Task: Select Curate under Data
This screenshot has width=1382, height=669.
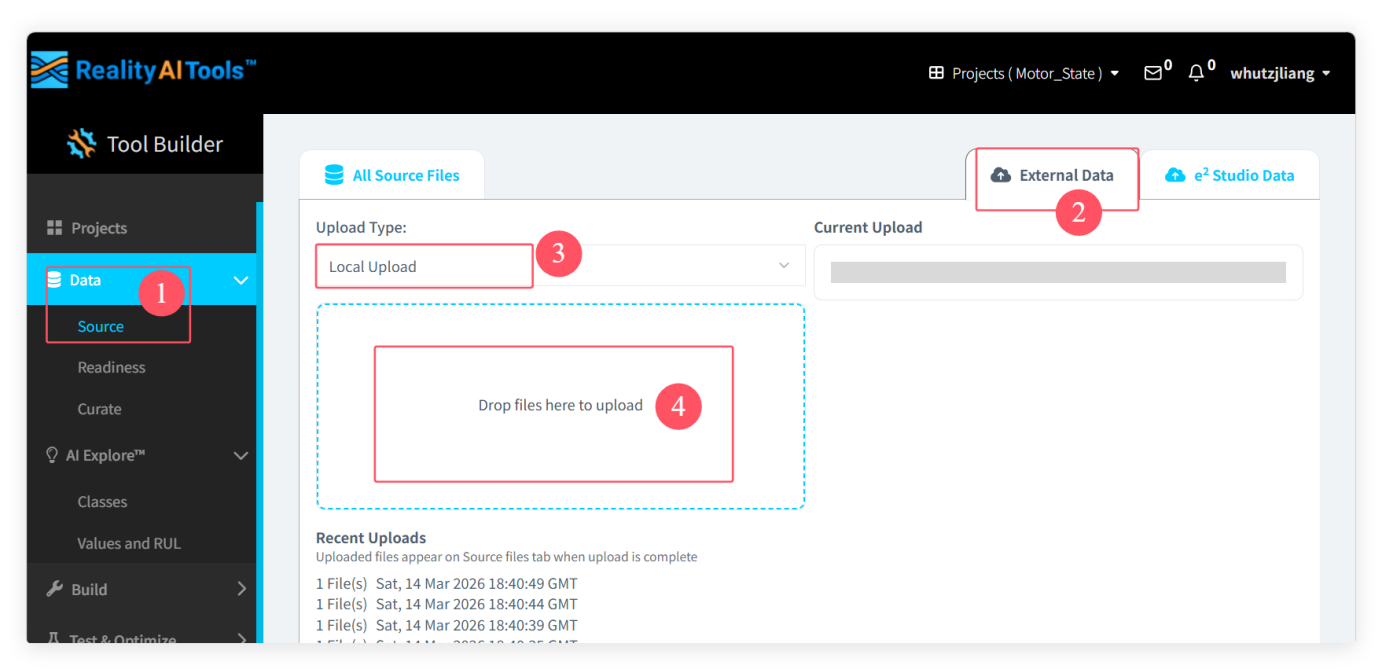Action: click(100, 409)
